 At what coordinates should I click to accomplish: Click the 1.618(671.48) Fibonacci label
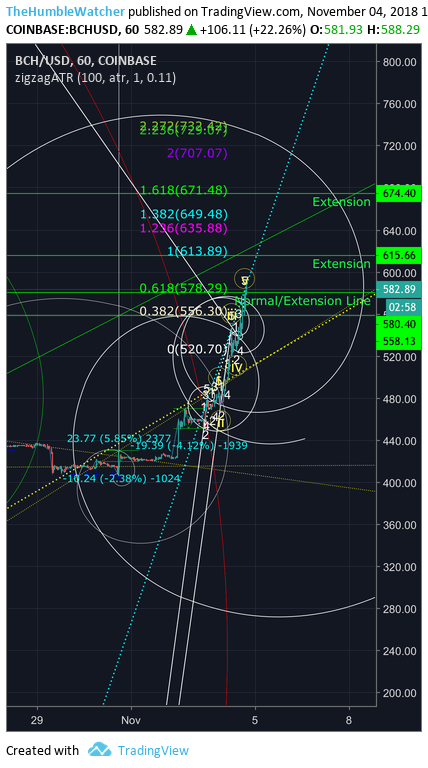pyautogui.click(x=184, y=190)
